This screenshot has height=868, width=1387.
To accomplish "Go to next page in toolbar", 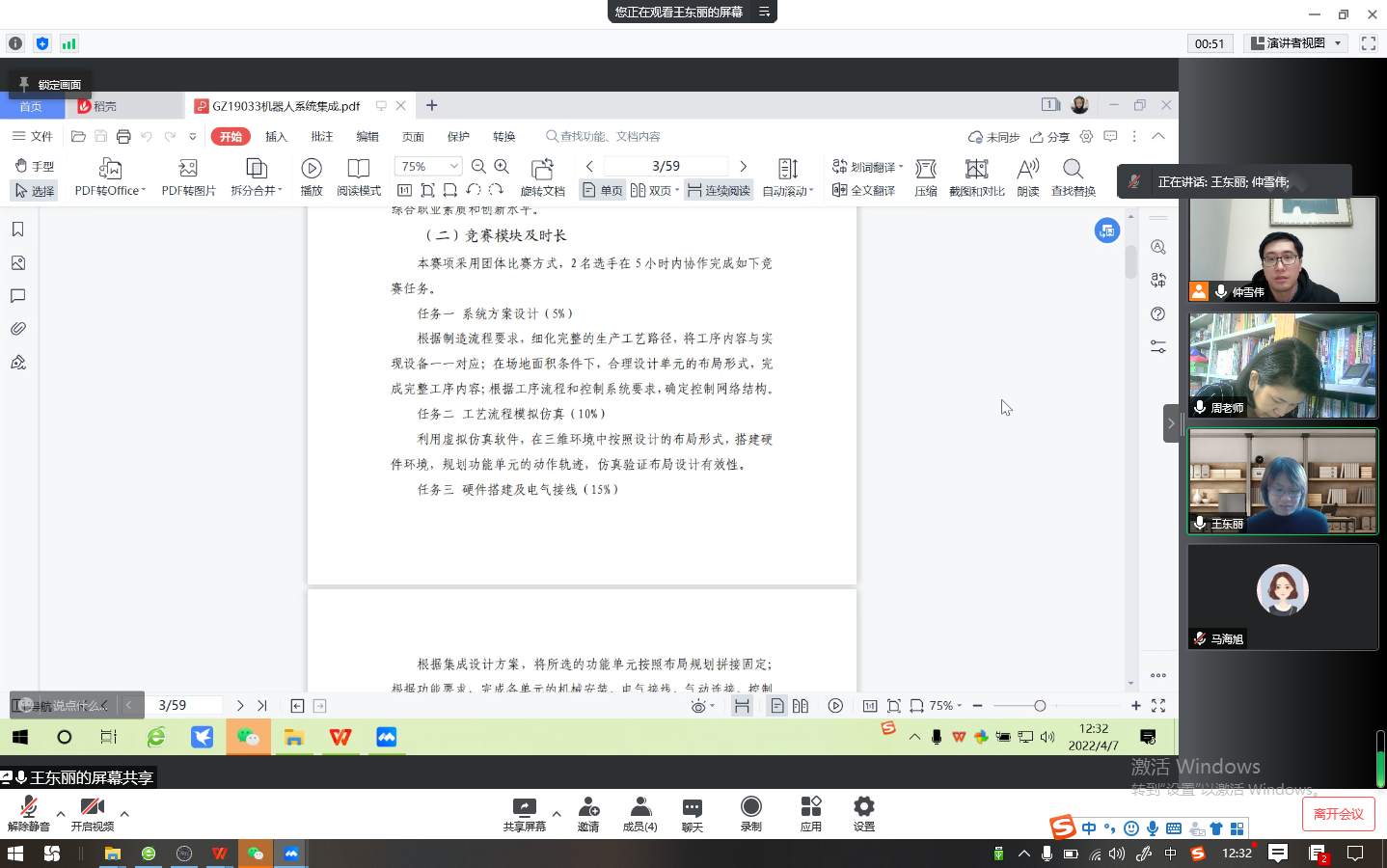I will (x=743, y=166).
